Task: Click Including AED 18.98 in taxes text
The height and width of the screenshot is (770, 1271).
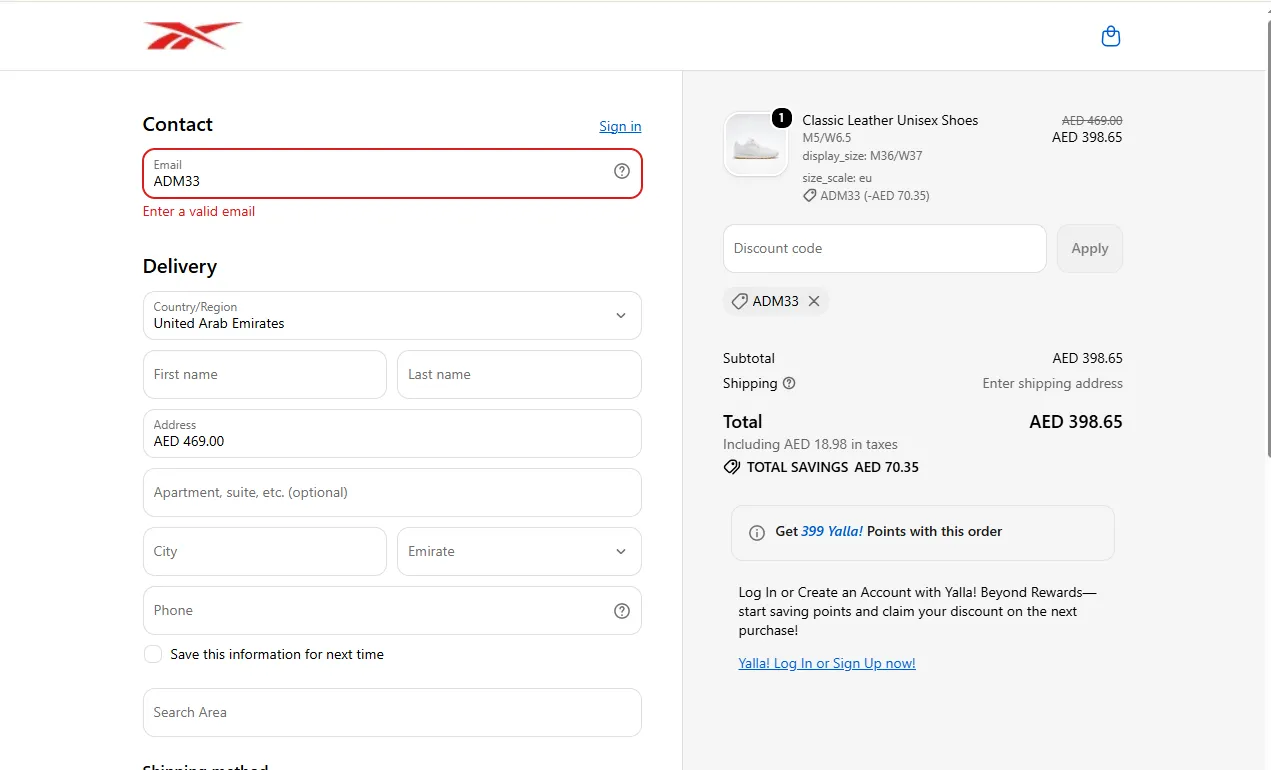Action: click(810, 444)
